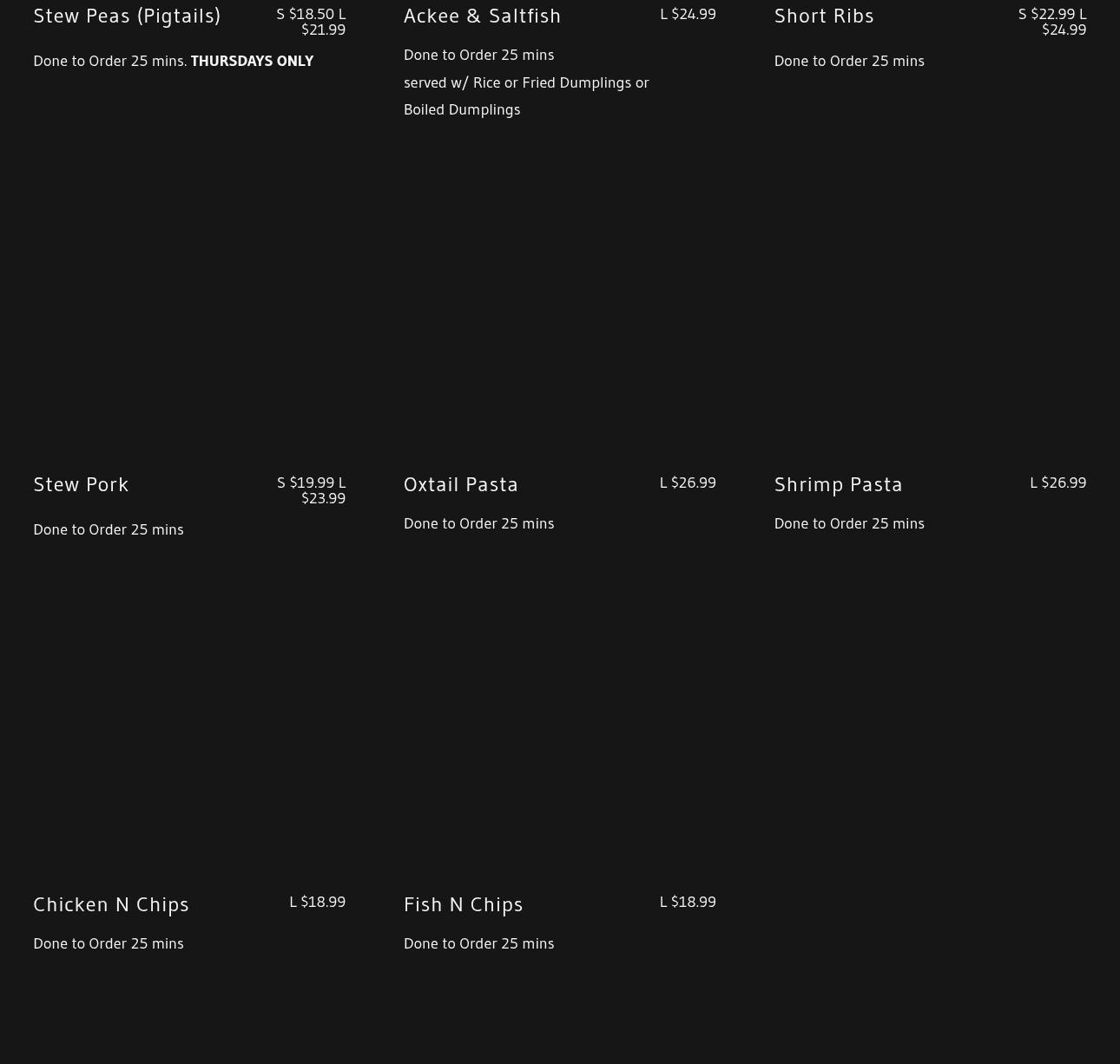The image size is (1120, 1064).
Task: Select the Ackee & Saltfish menu heading
Action: (482, 16)
